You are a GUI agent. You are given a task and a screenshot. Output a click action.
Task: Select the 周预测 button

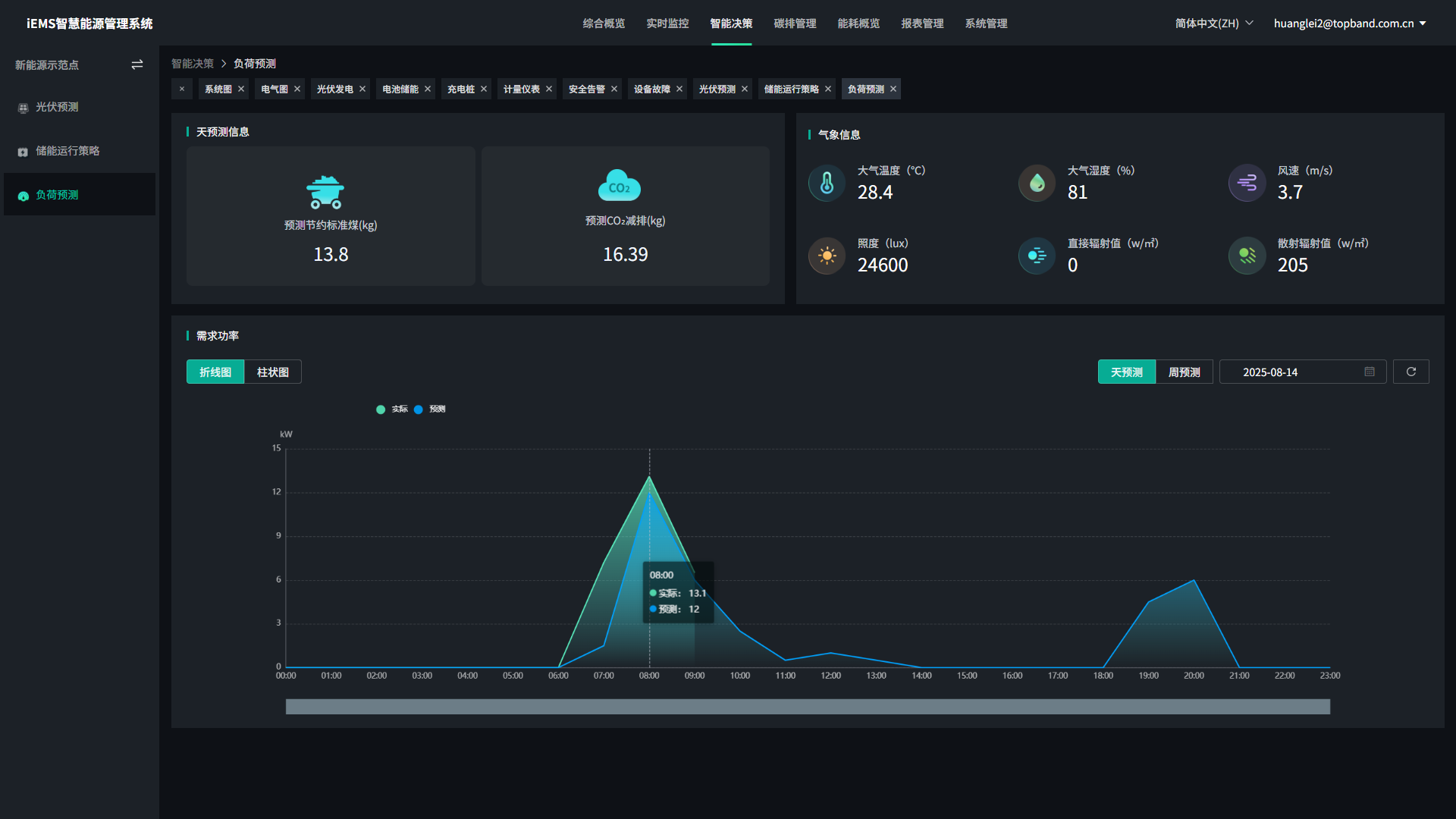pyautogui.click(x=1184, y=372)
